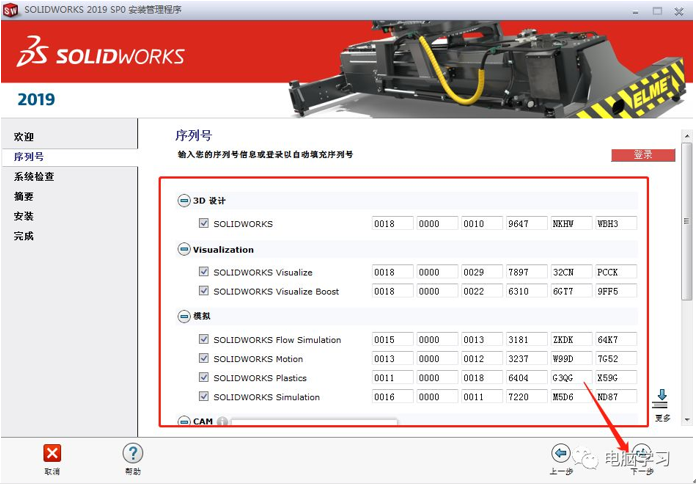Select 摘要 step in sidebar
696x484 pixels.
pos(24,196)
